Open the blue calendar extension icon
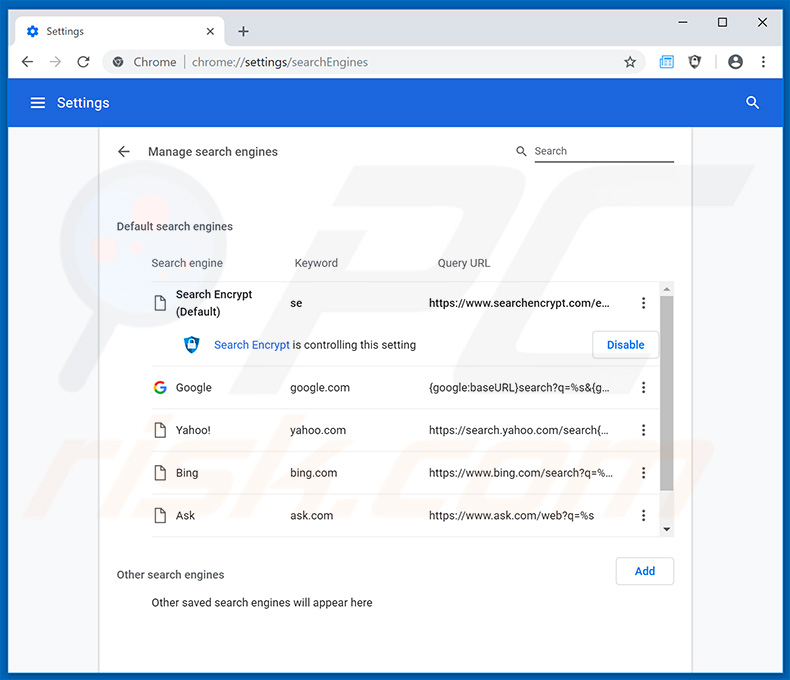 667,62
